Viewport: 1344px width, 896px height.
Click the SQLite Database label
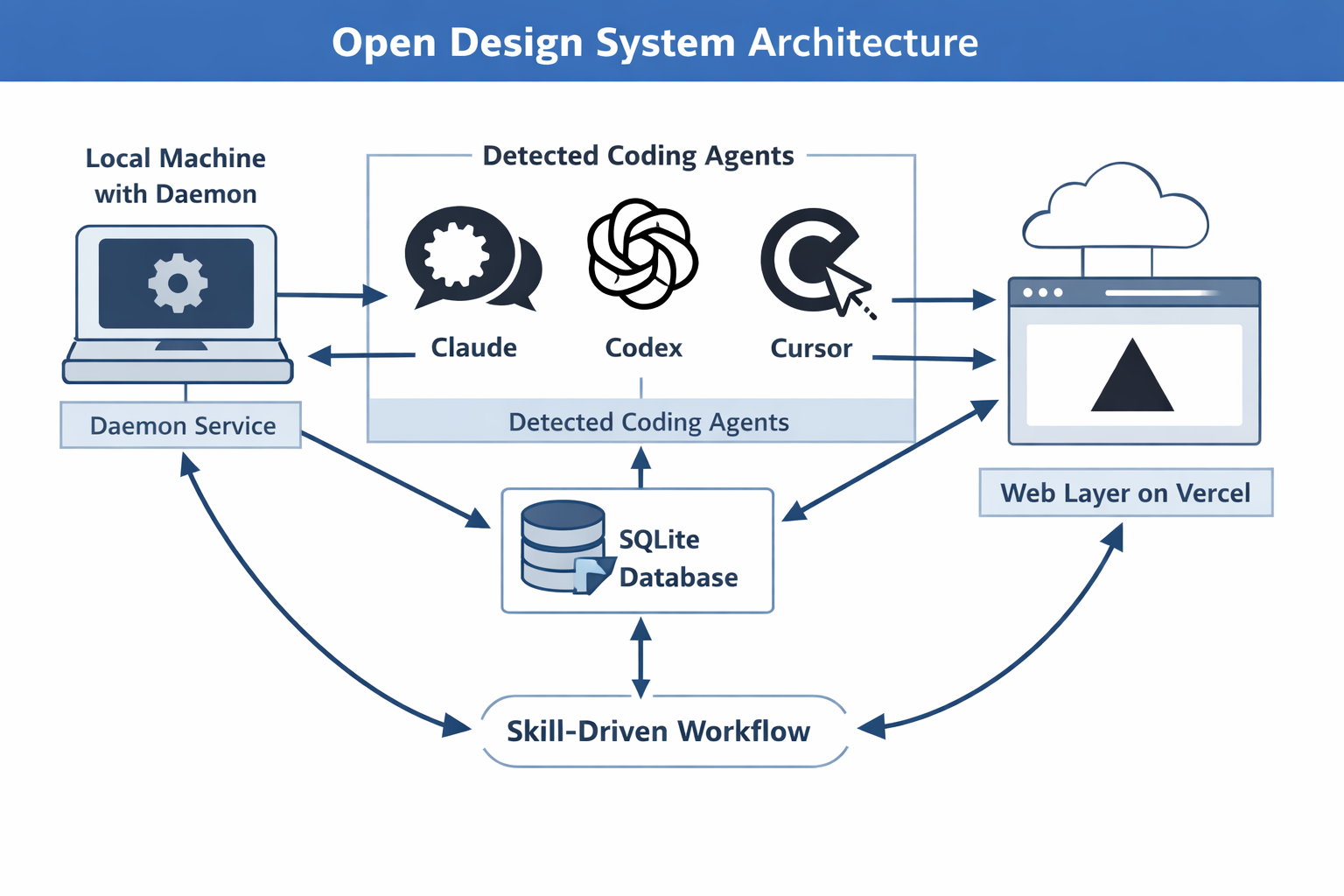pos(678,558)
